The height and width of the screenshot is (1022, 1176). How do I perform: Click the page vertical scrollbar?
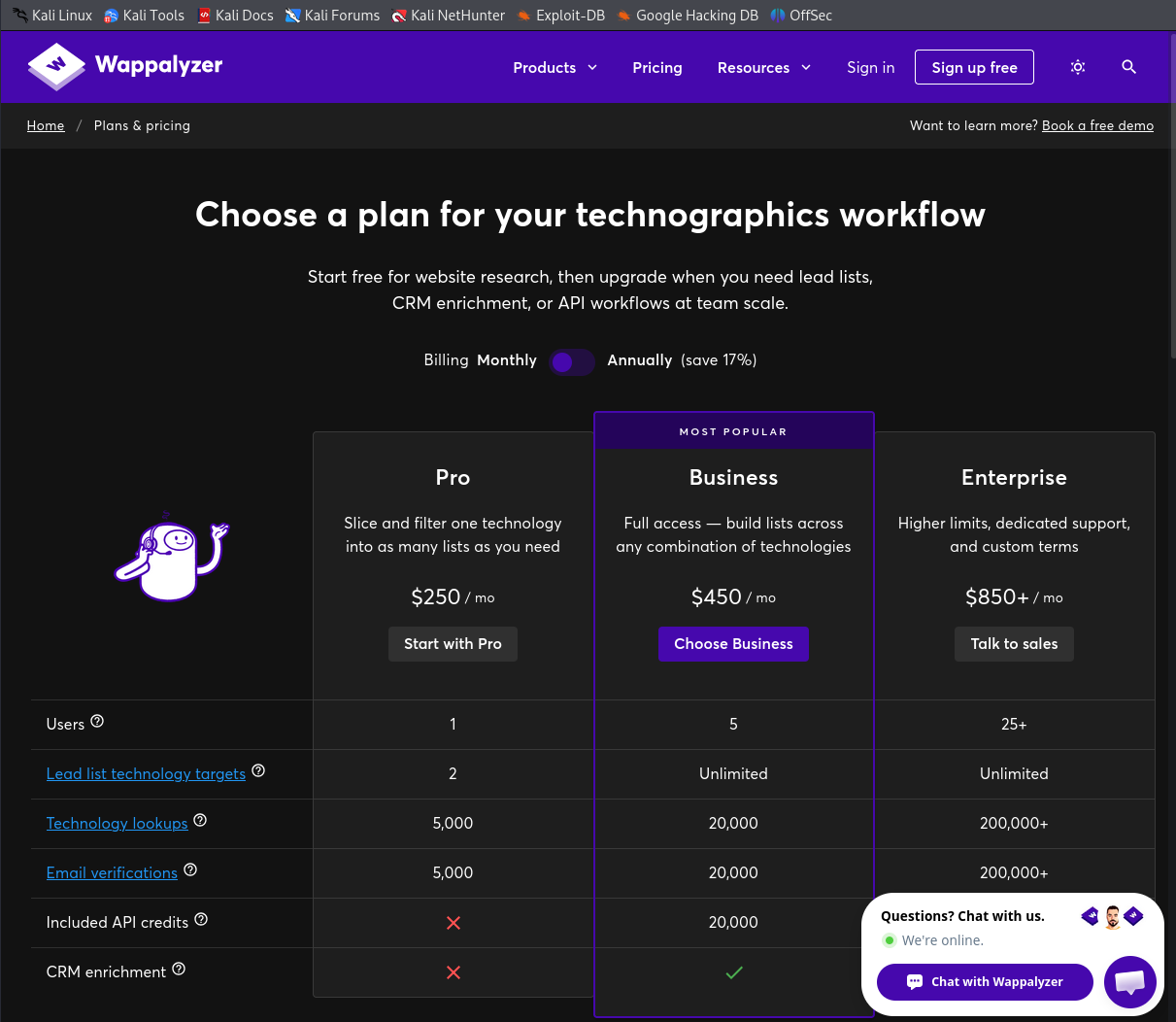tap(1172, 194)
